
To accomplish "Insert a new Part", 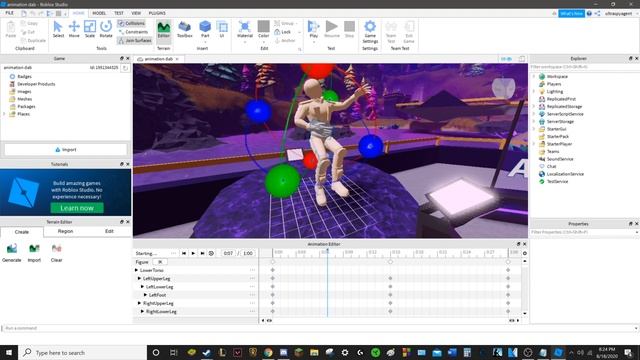I will pyautogui.click(x=205, y=29).
